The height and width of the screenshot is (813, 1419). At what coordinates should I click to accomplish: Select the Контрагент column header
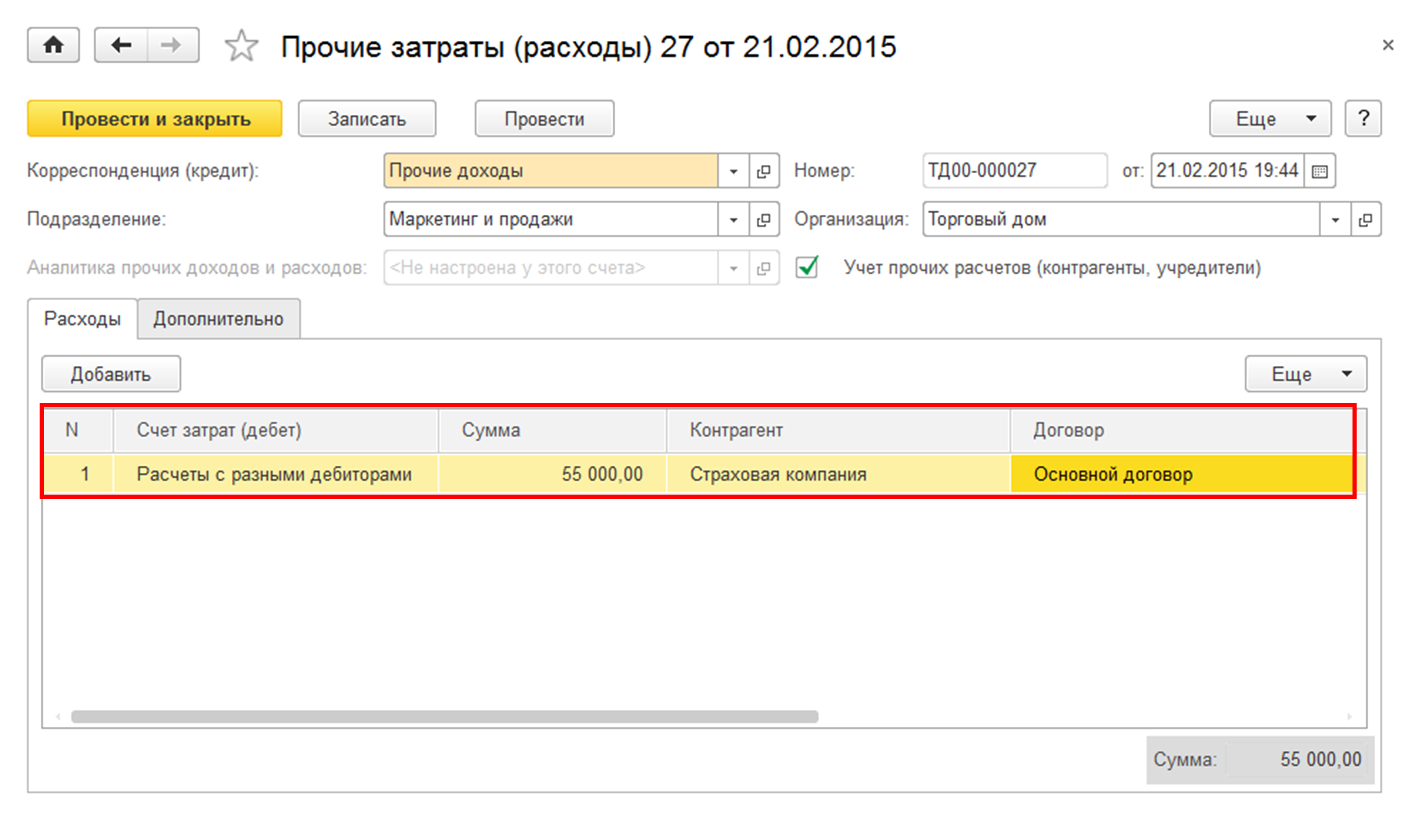(x=838, y=430)
